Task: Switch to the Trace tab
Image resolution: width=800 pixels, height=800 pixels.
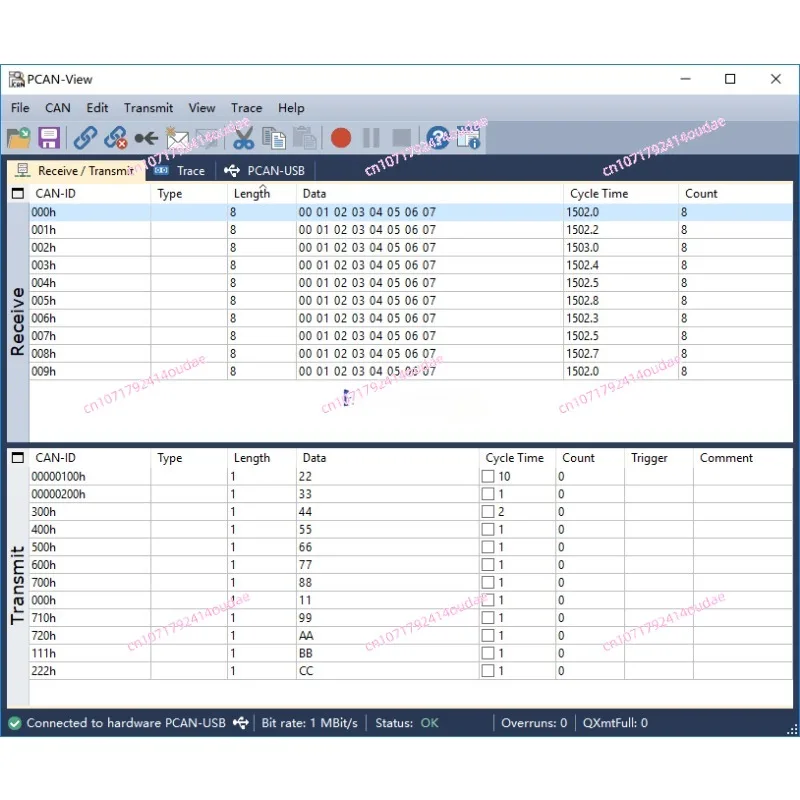Action: click(x=180, y=170)
